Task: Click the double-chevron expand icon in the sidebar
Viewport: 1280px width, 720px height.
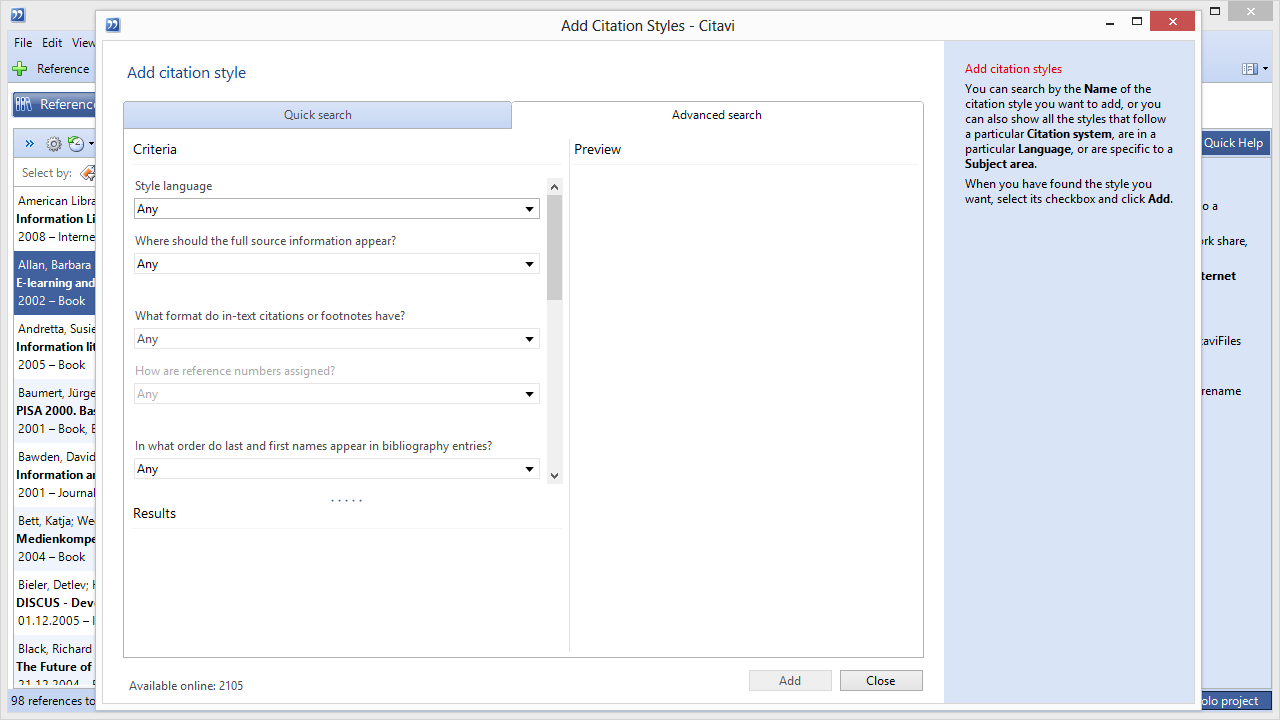Action: (x=28, y=143)
